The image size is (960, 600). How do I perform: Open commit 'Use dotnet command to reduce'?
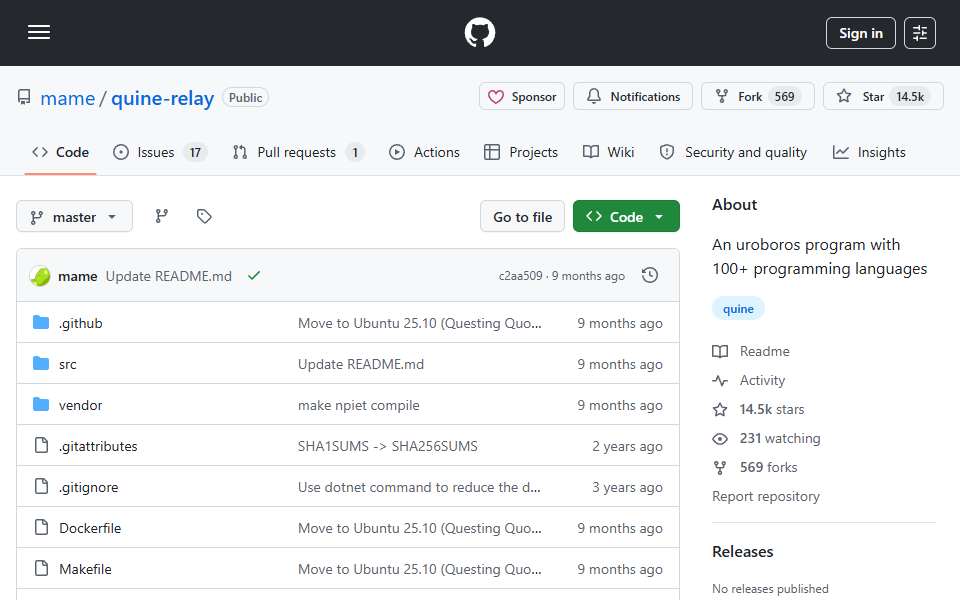point(419,487)
